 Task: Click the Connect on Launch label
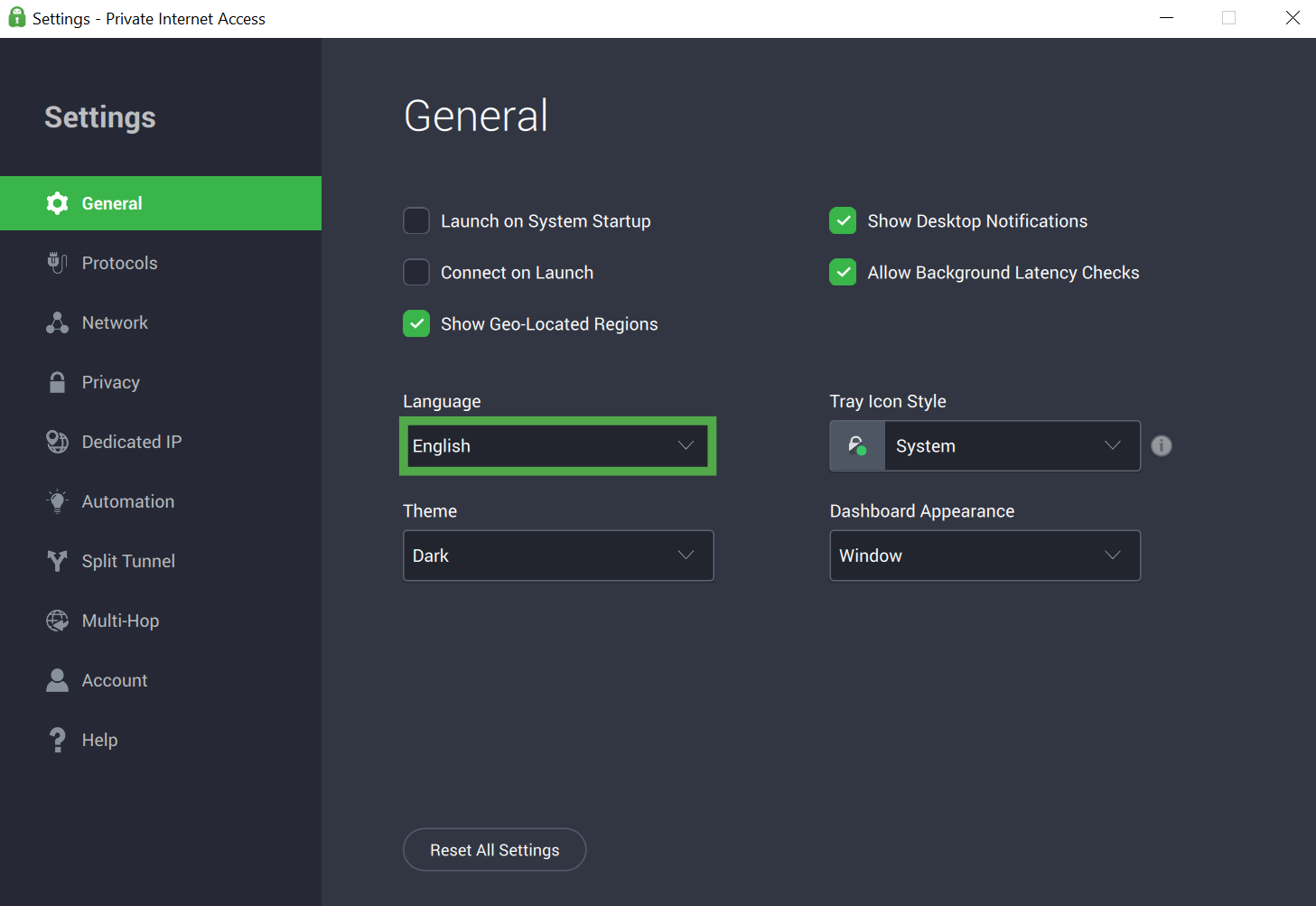[517, 273]
